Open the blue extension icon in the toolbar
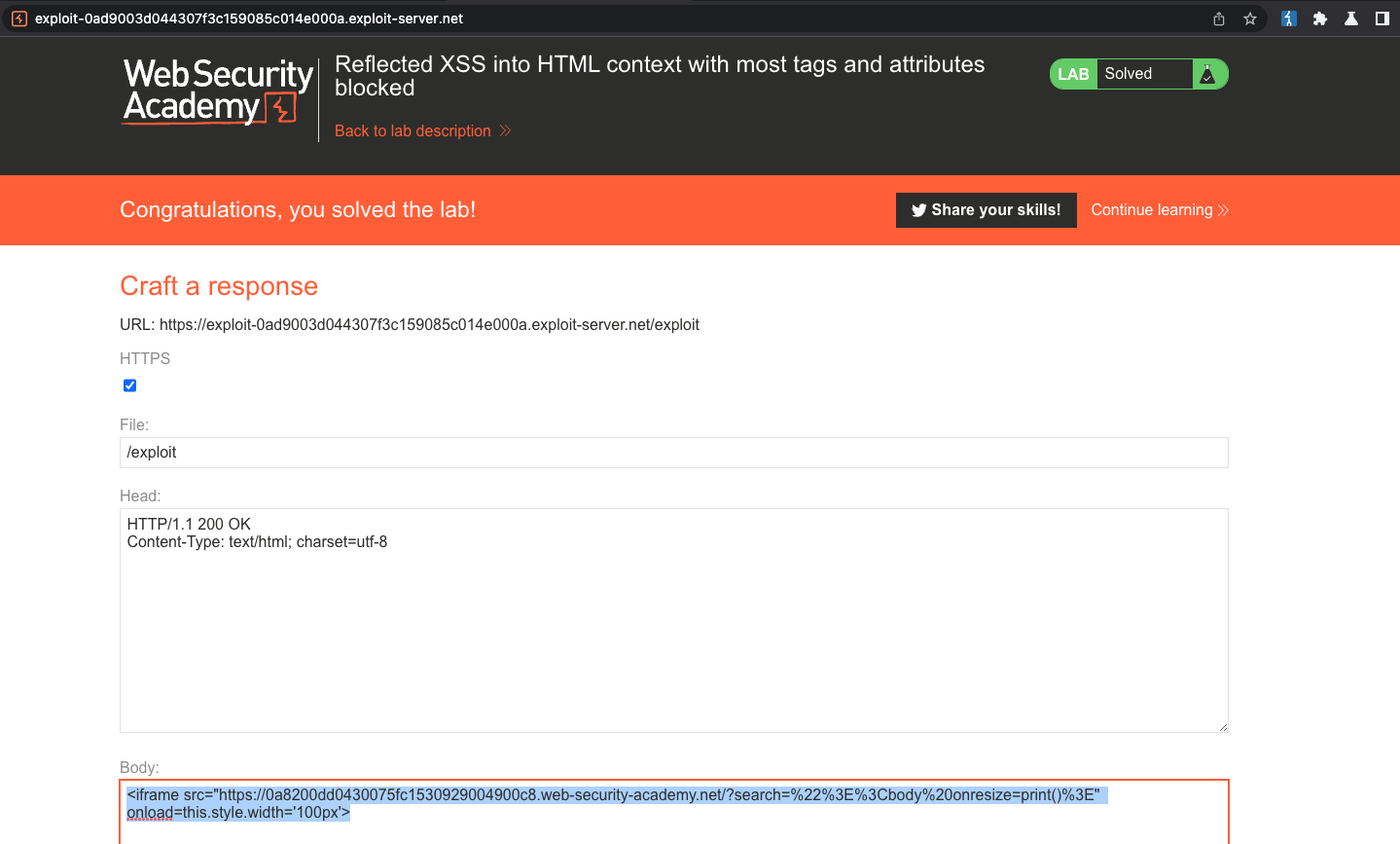The height and width of the screenshot is (844, 1400). (x=1289, y=18)
